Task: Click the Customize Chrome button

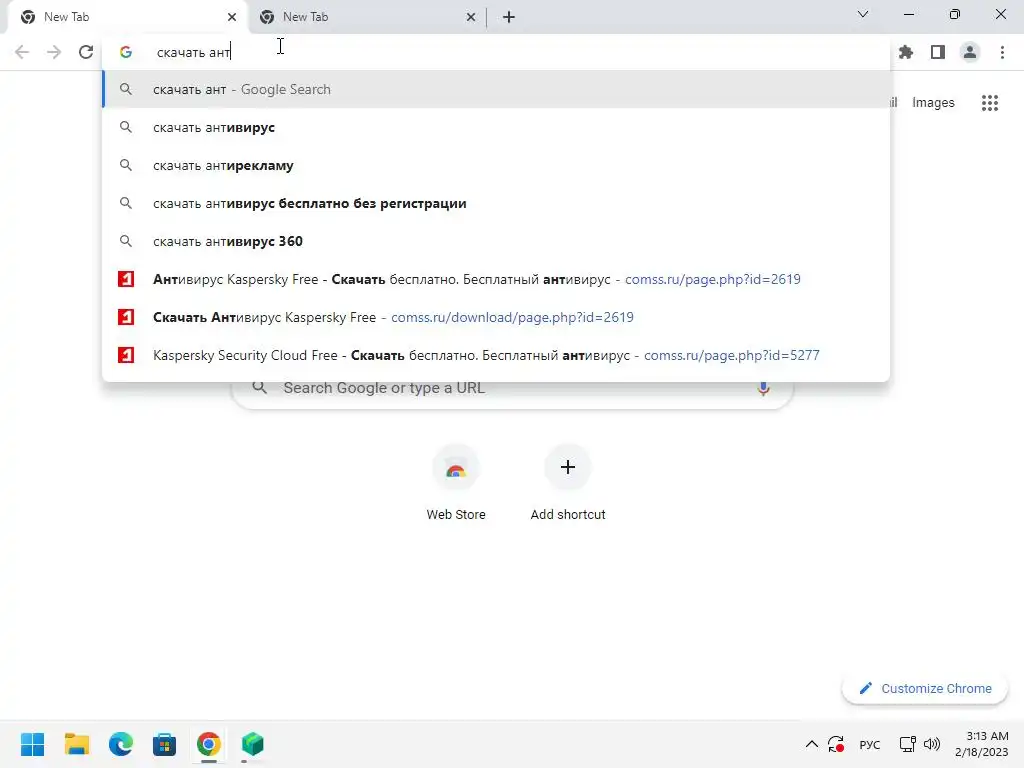Action: tap(925, 688)
